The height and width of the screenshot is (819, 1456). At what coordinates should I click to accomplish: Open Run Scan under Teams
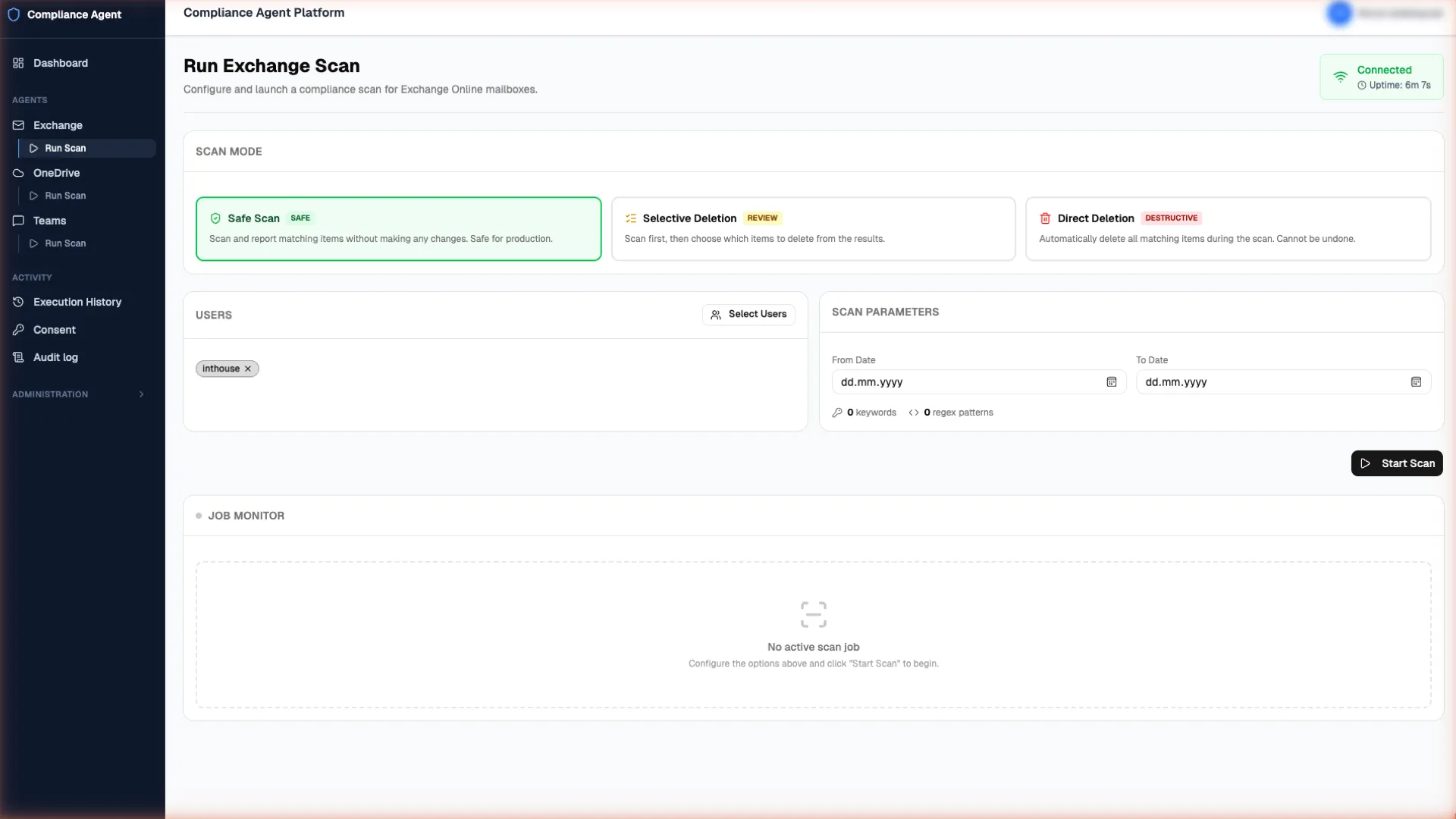click(x=88, y=243)
